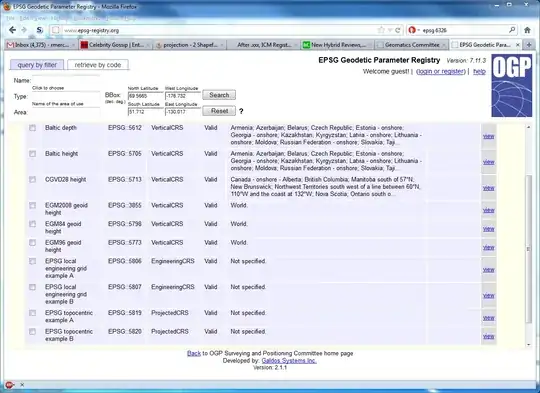Screen dimensions: 540x393
Task: View the CGVD28 height record
Action: [x=488, y=188]
